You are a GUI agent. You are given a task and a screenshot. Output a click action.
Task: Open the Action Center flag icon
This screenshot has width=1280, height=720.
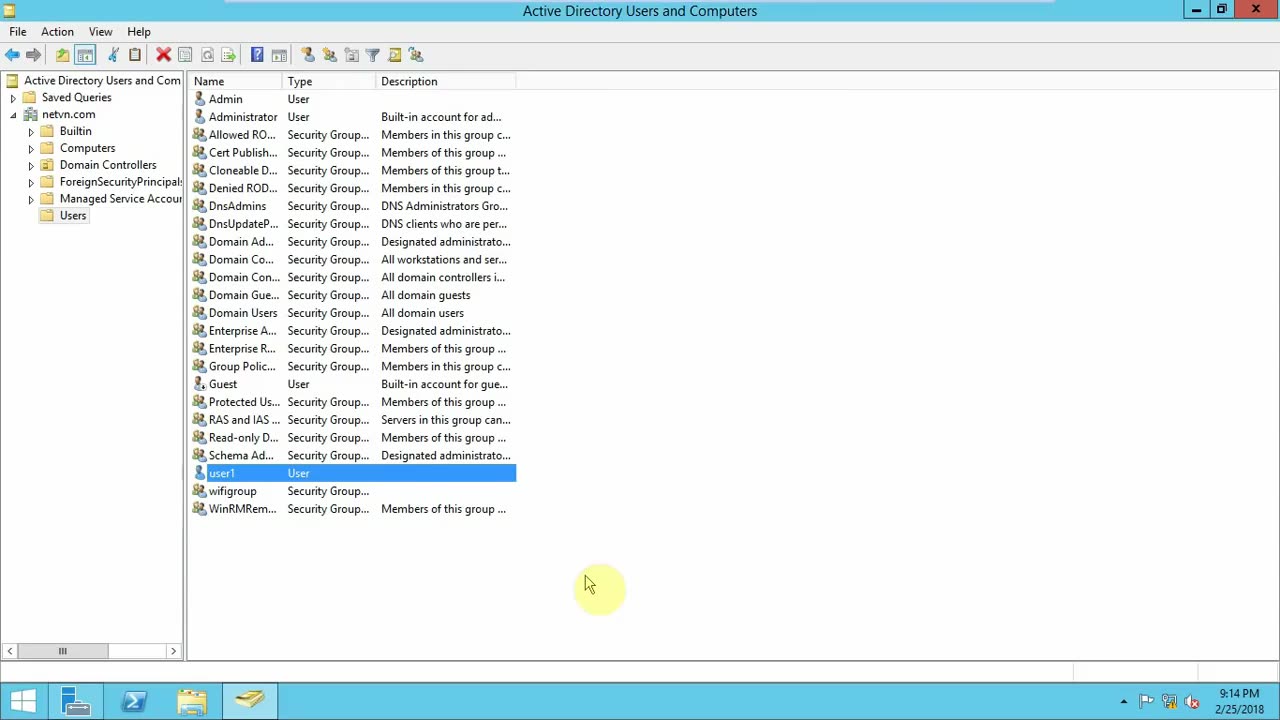tap(1146, 702)
